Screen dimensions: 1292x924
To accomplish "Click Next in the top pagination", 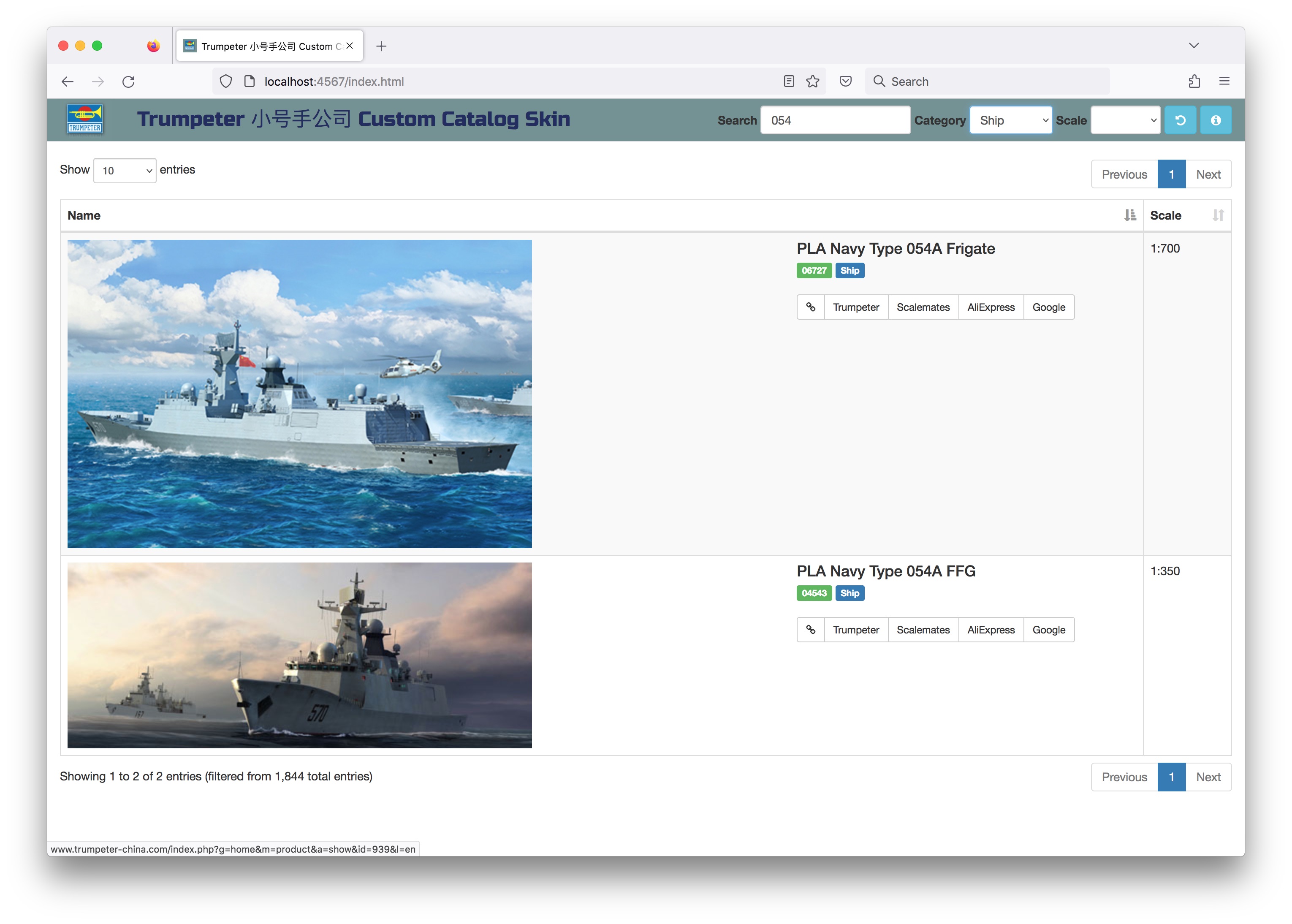I will tap(1208, 175).
